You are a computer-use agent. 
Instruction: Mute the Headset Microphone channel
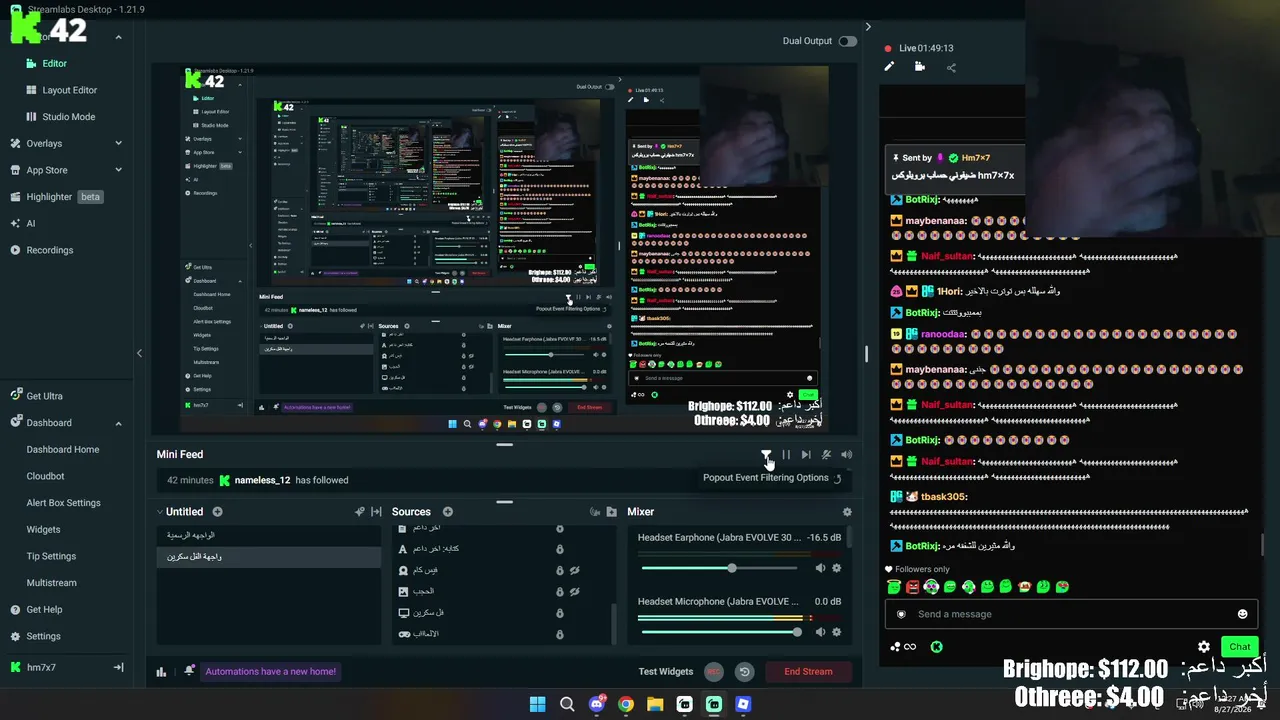pyautogui.click(x=820, y=632)
